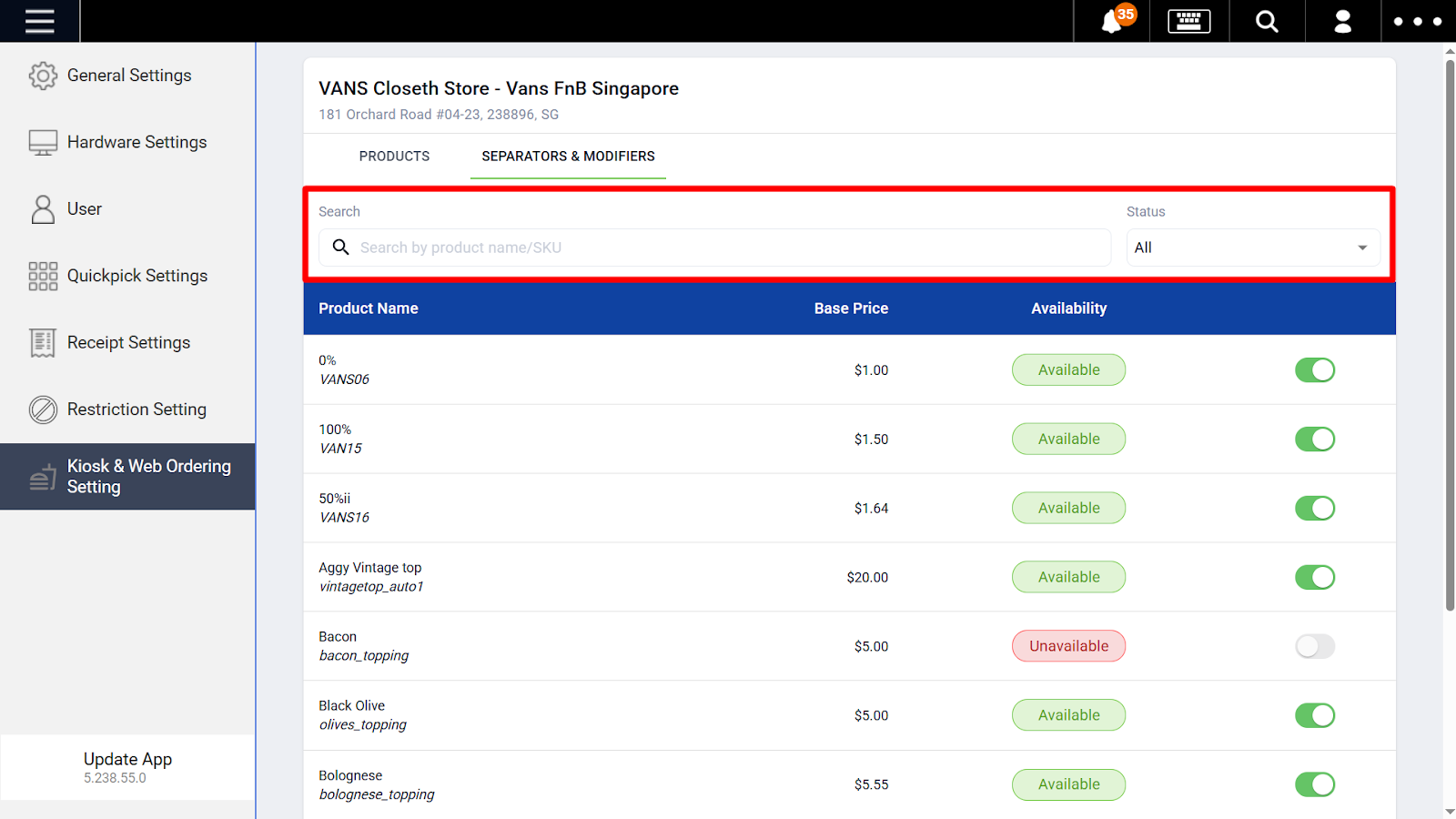The width and height of the screenshot is (1456, 819).
Task: Click the version number 5.238.55.0
Action: (x=115, y=778)
